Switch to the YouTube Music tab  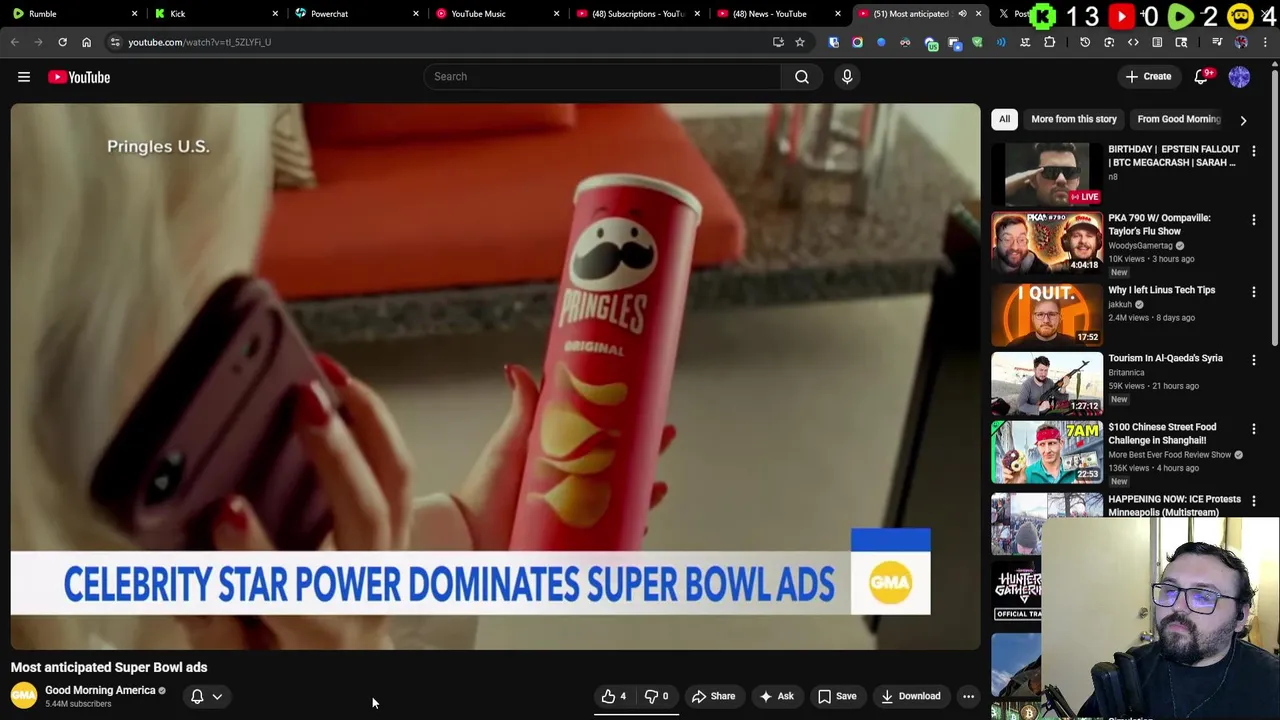pyautogui.click(x=497, y=14)
